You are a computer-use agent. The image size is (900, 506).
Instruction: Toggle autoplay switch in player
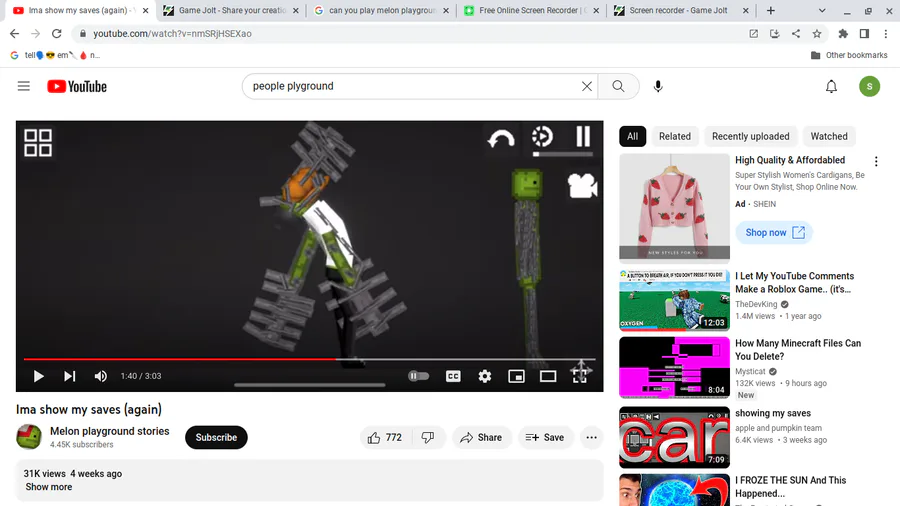click(418, 376)
